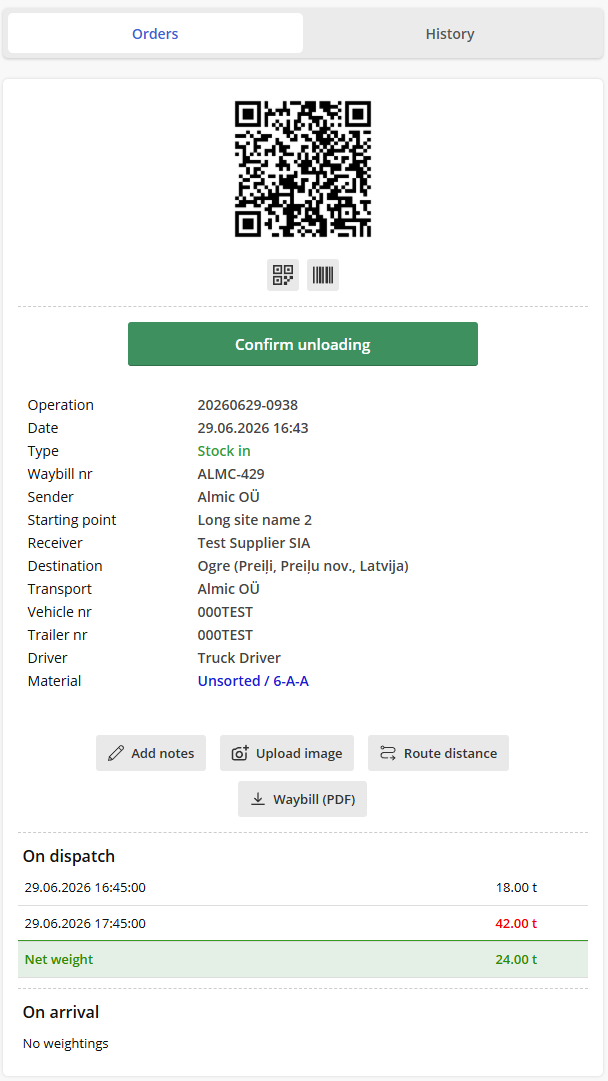Open the Unsorted / 6-A-A material link
This screenshot has width=608, height=1081.
tap(253, 681)
